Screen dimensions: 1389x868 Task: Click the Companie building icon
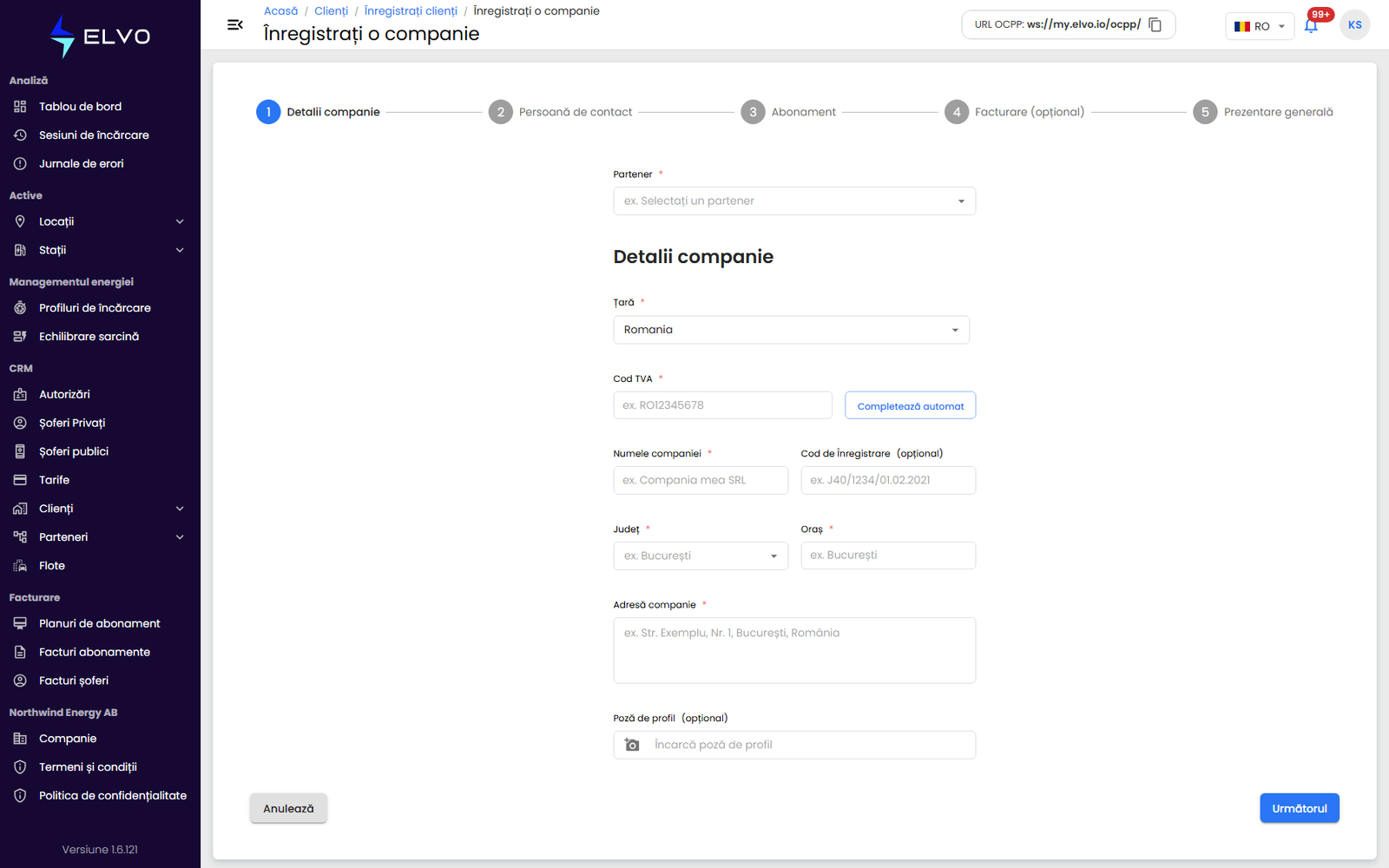(x=20, y=739)
